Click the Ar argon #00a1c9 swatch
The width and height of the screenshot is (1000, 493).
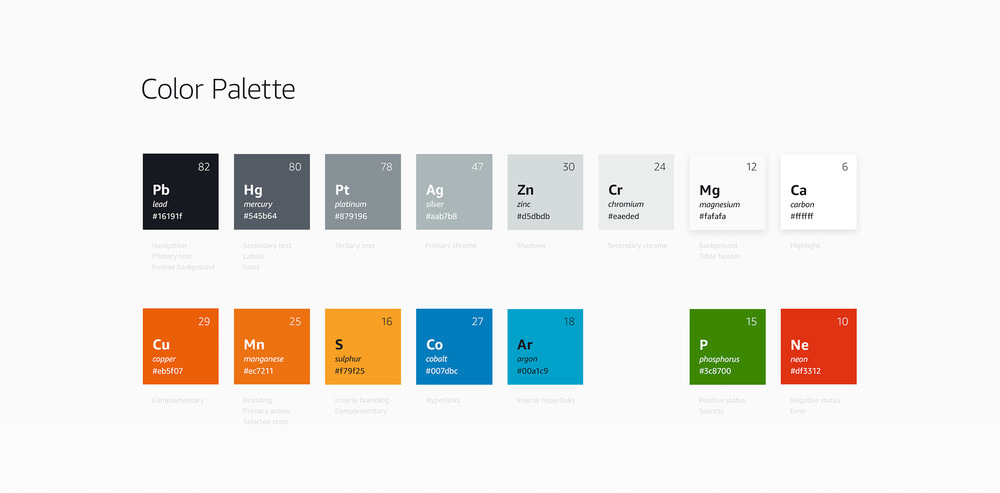pos(545,346)
